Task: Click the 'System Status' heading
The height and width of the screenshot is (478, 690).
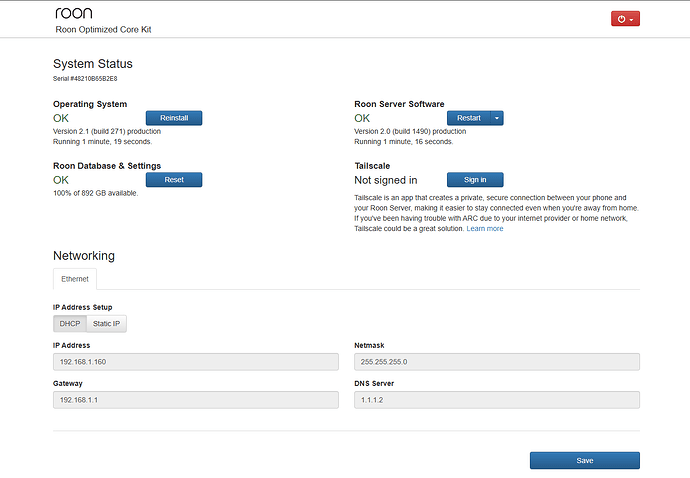Action: pyautogui.click(x=93, y=64)
